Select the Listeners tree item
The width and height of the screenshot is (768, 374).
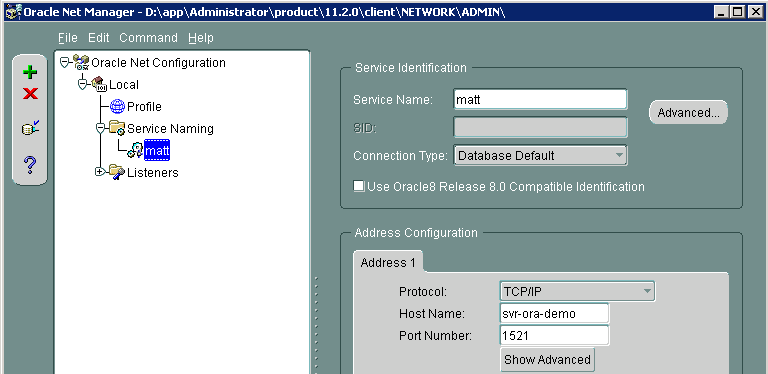click(153, 173)
